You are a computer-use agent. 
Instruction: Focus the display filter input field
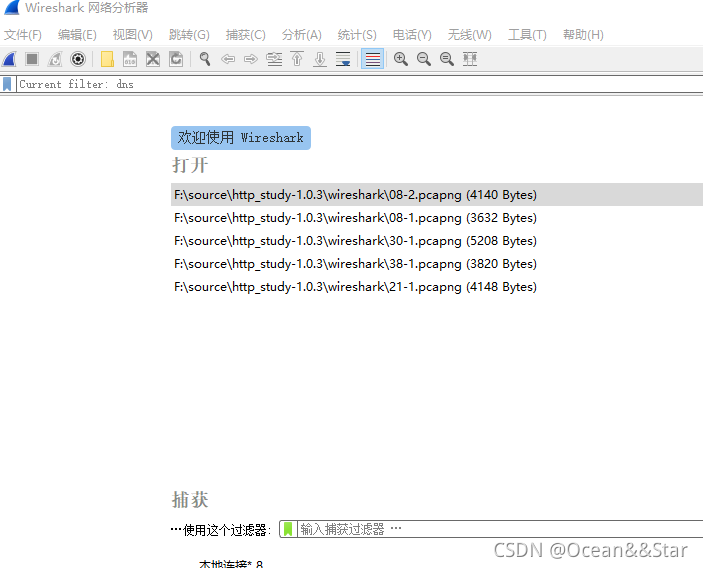360,84
